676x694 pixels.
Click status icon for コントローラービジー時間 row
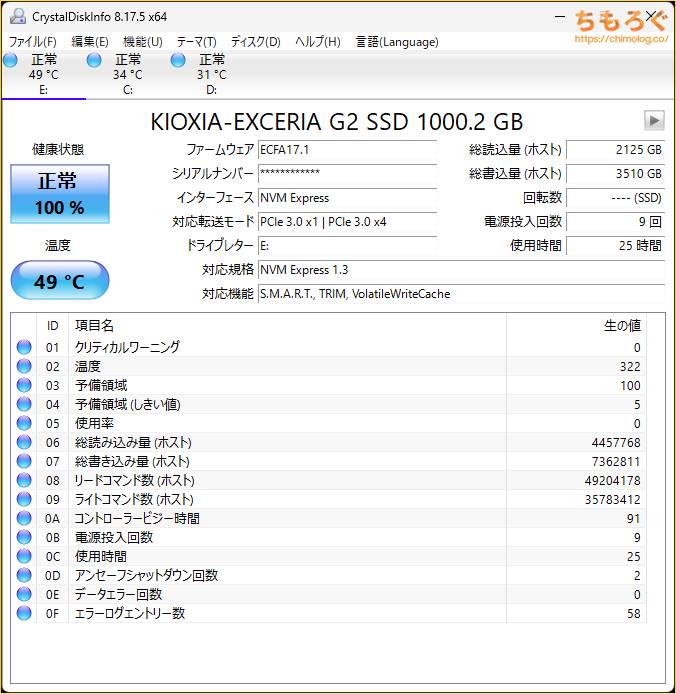tap(24, 518)
